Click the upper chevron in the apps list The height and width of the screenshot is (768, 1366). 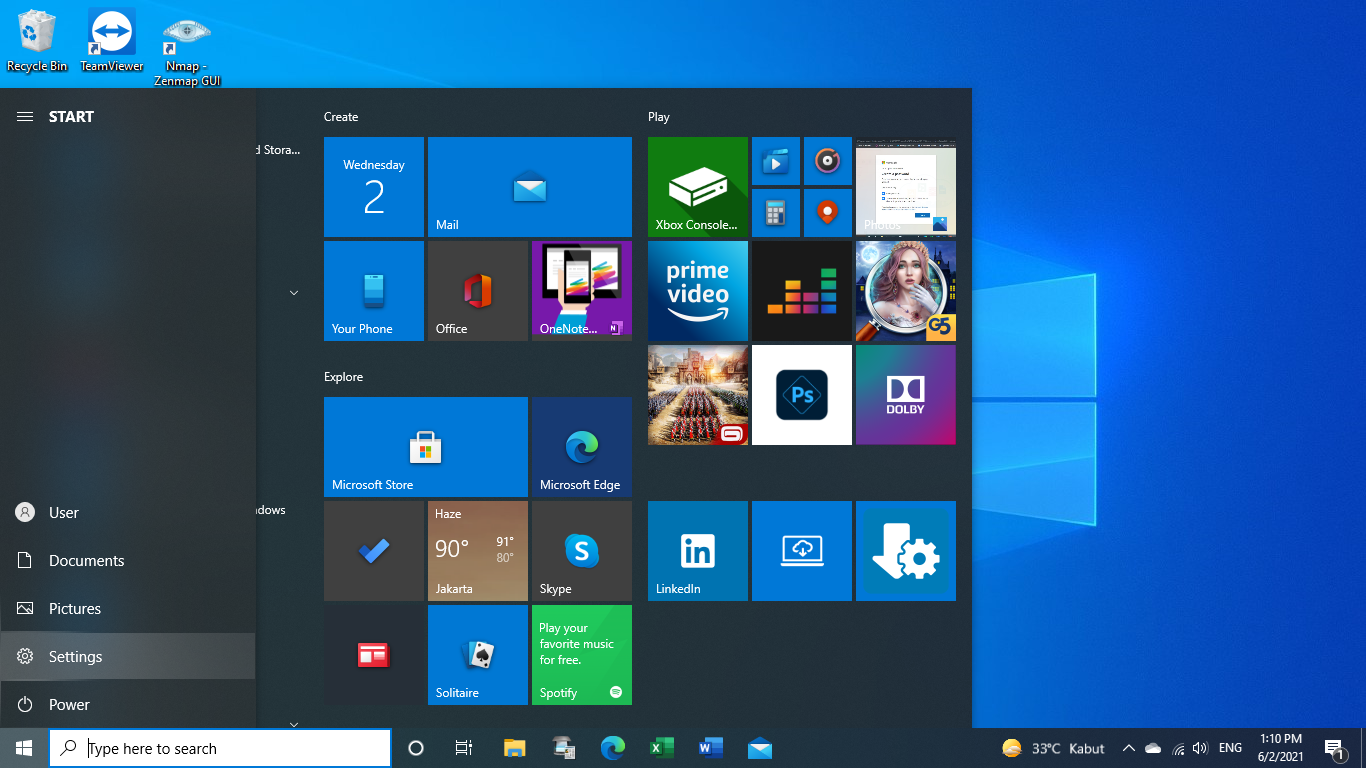293,292
